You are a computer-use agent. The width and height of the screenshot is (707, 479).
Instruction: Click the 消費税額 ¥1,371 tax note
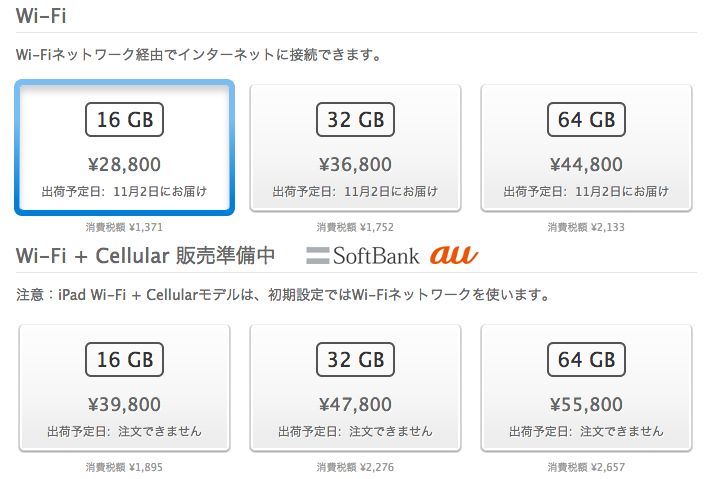tap(124, 227)
